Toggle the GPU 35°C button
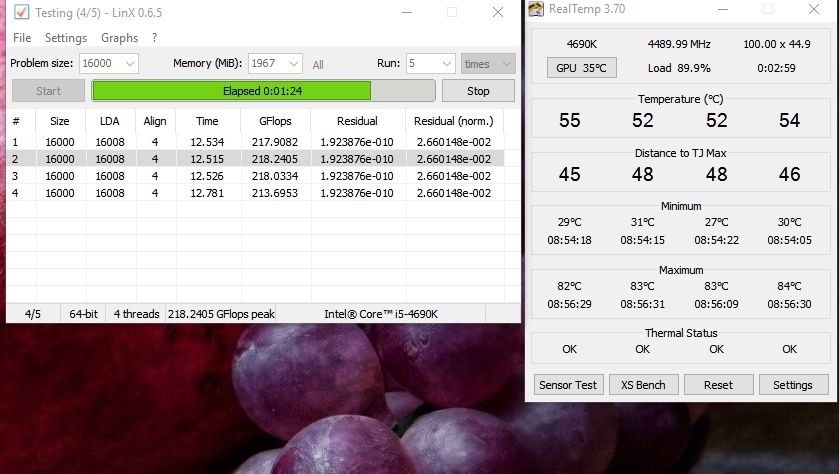The height and width of the screenshot is (474, 839). 581,68
